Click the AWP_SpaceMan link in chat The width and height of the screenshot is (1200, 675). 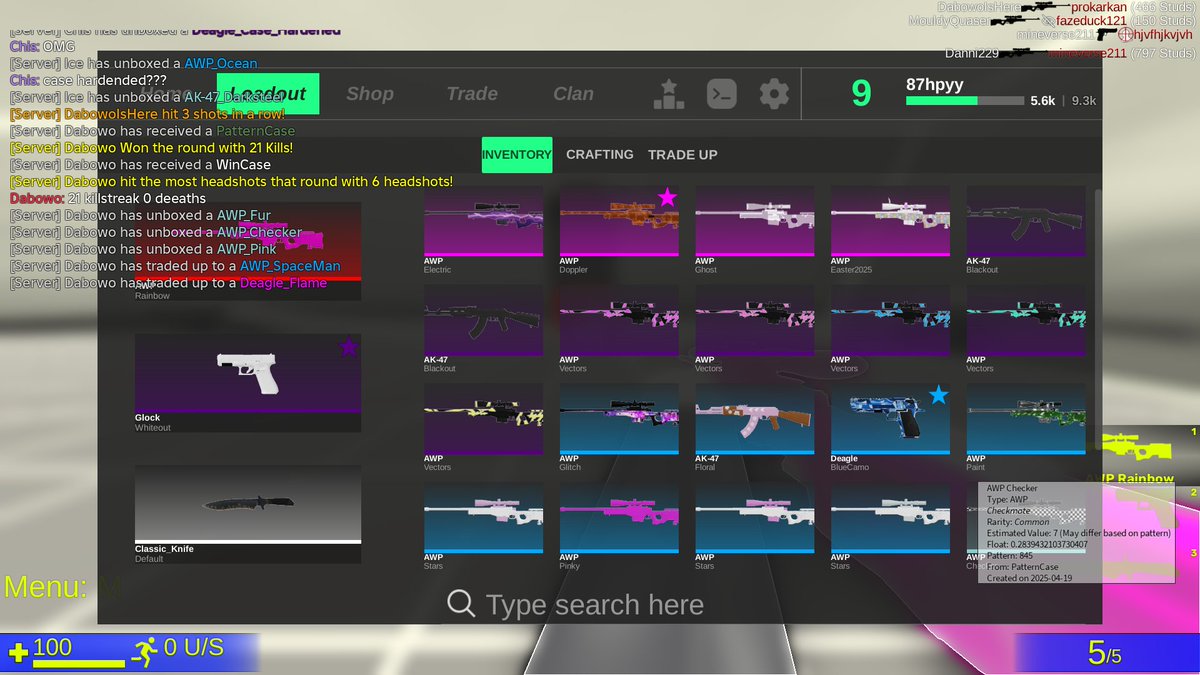pos(290,266)
